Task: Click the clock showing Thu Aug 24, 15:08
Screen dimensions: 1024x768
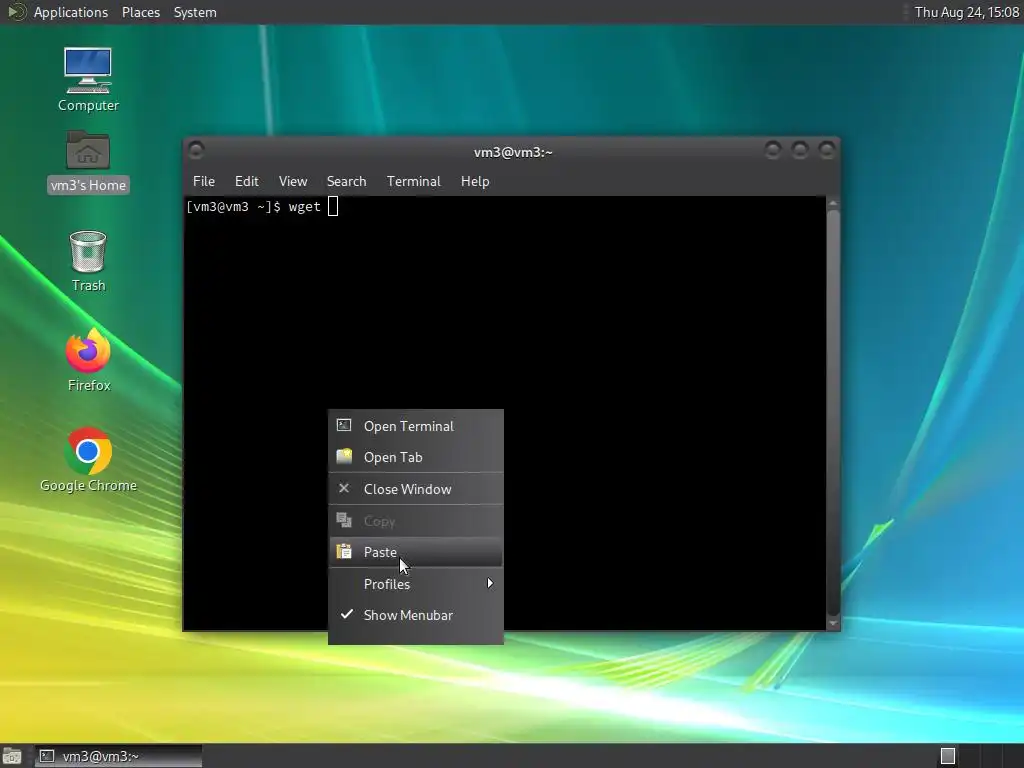Action: point(966,12)
